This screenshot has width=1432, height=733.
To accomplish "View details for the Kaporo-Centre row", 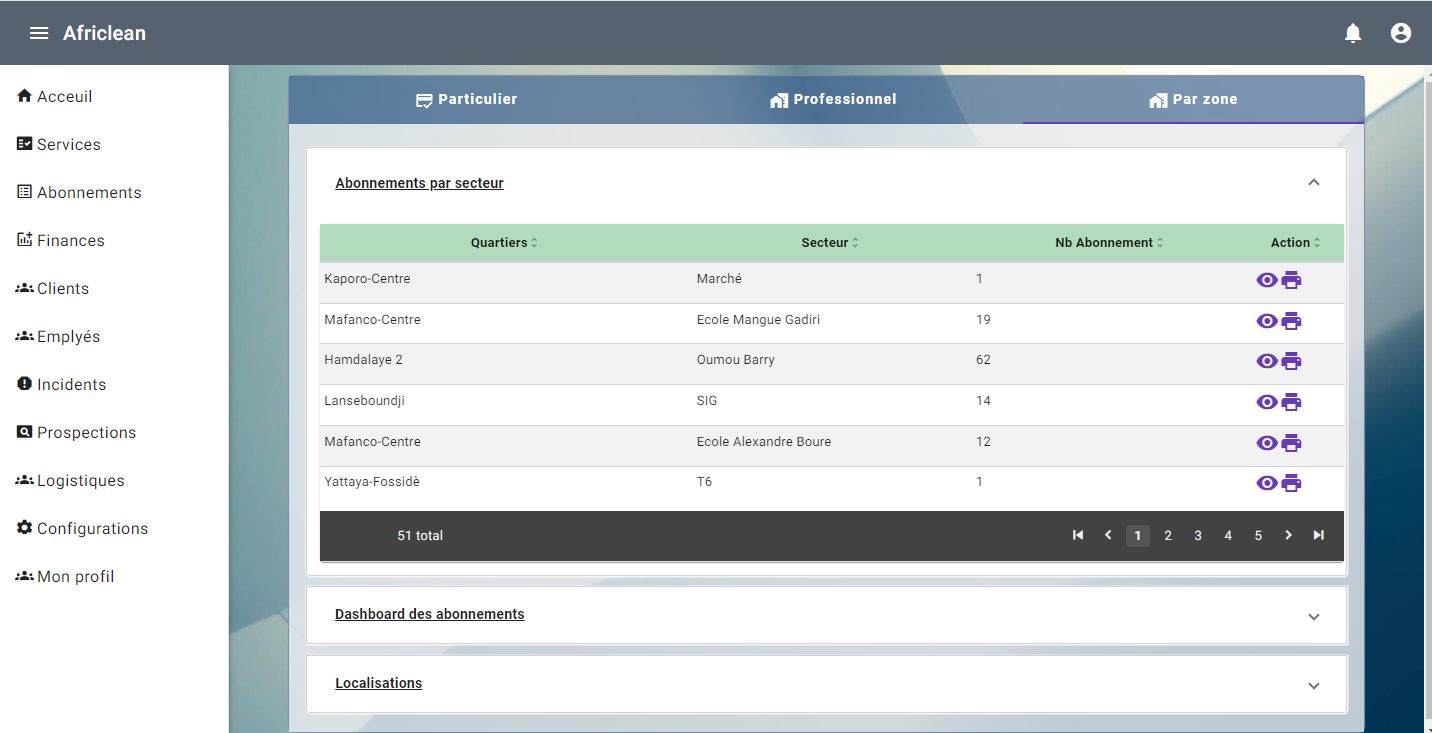I will pos(1267,280).
